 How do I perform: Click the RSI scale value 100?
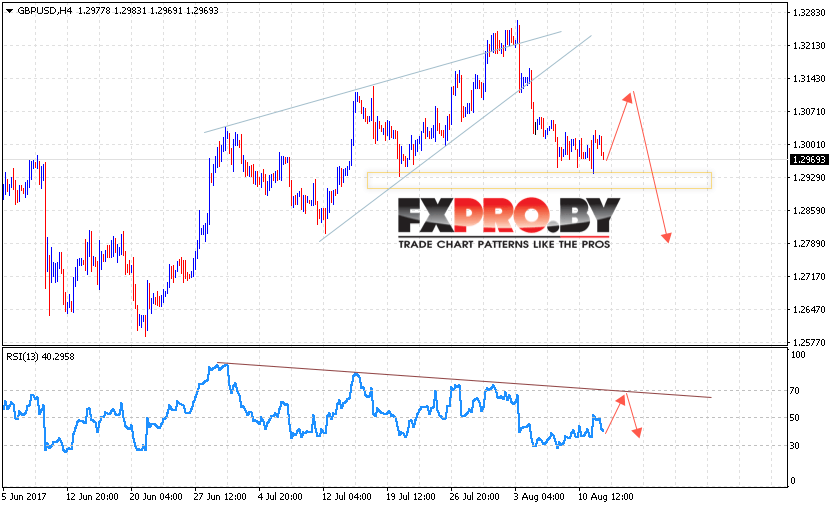coord(798,355)
